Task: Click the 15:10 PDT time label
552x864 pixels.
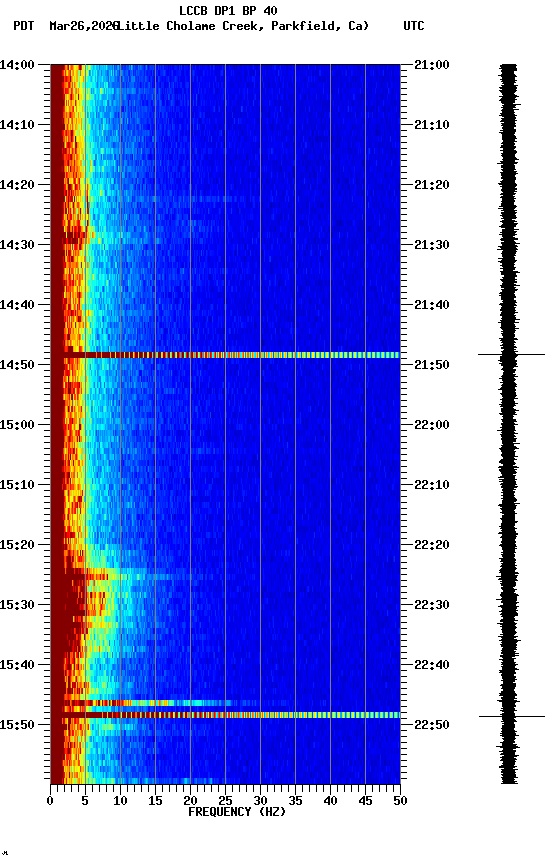Action: coord(17,485)
